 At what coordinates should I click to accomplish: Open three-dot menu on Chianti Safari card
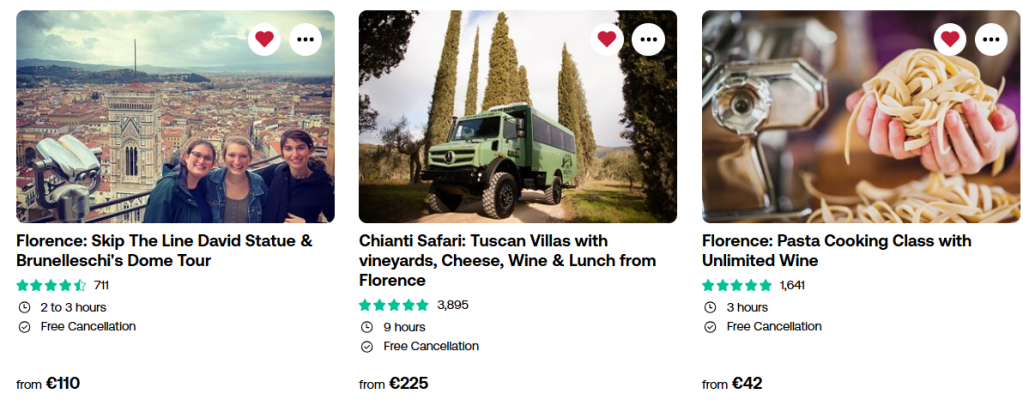tap(648, 39)
